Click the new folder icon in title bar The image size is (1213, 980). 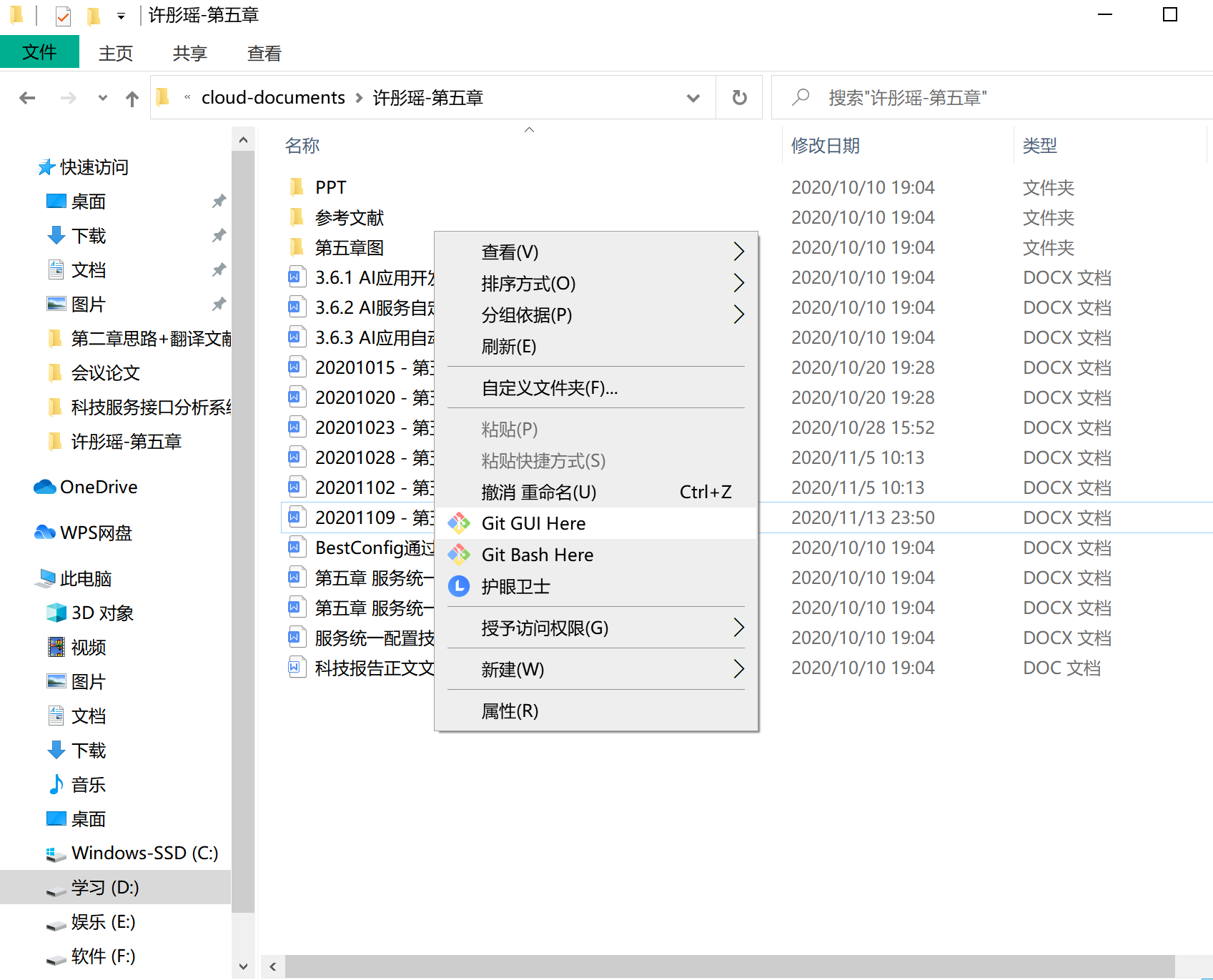tap(93, 15)
